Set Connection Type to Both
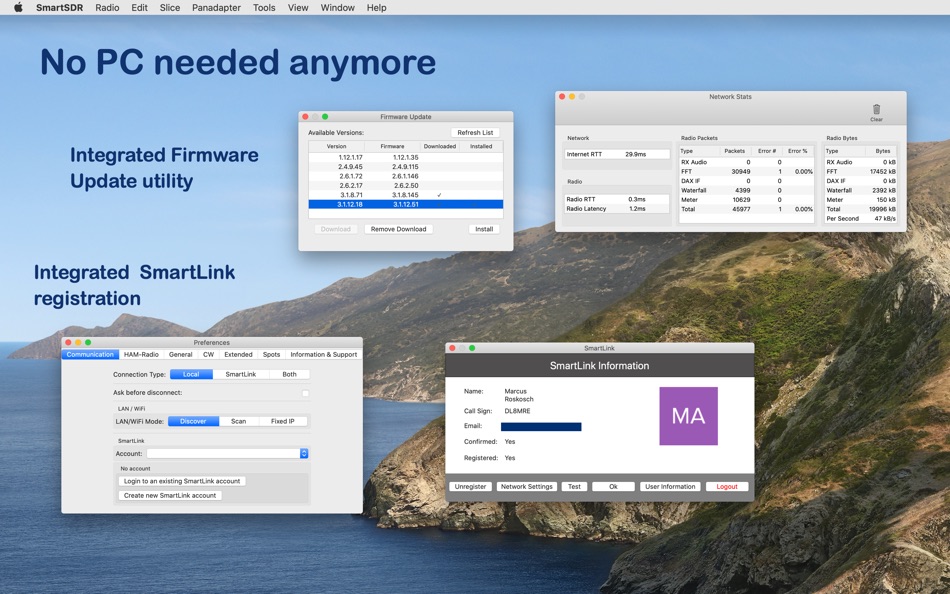This screenshot has width=950, height=594. pos(290,374)
